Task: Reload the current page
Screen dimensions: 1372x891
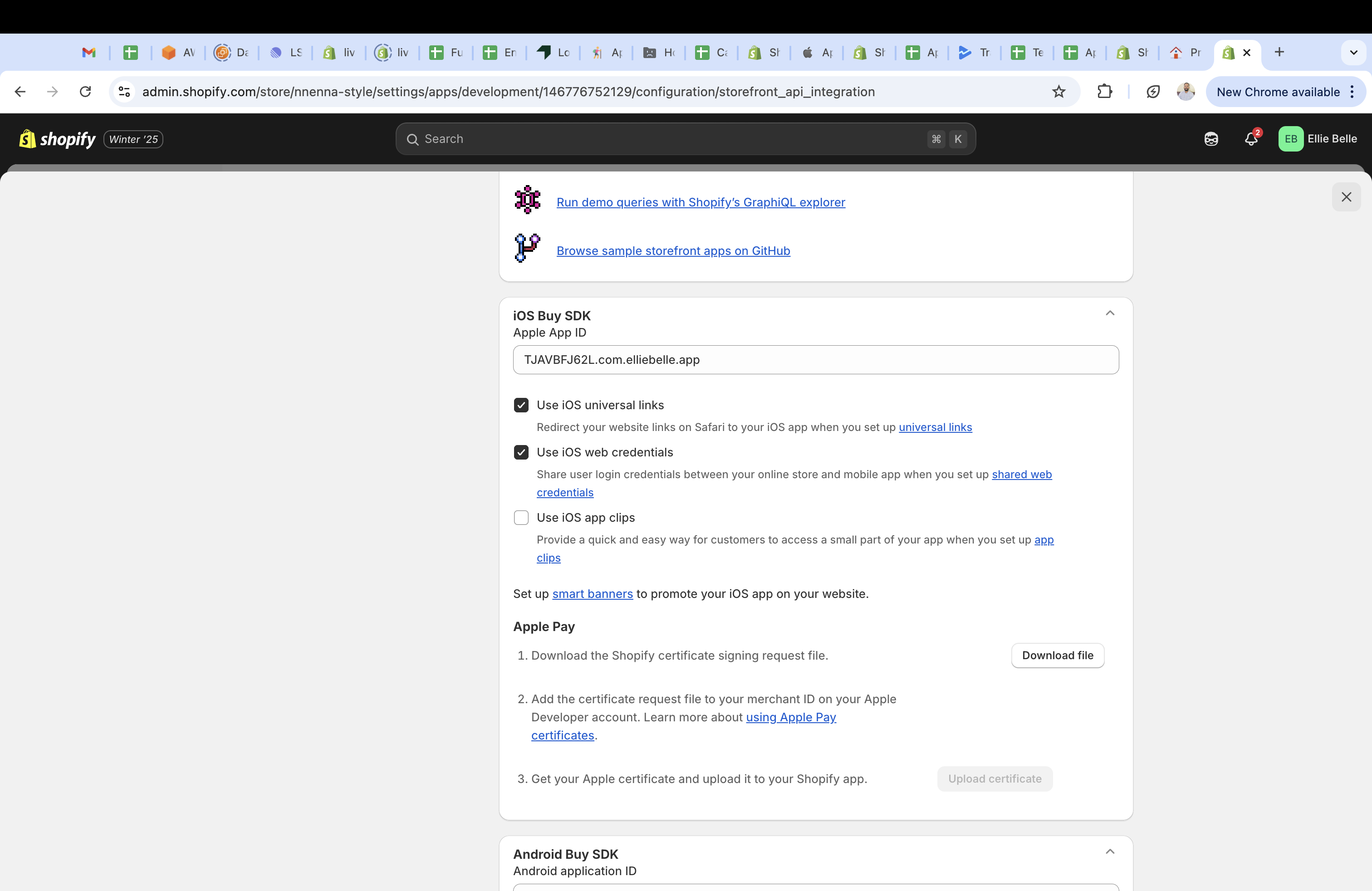Action: 85,92
